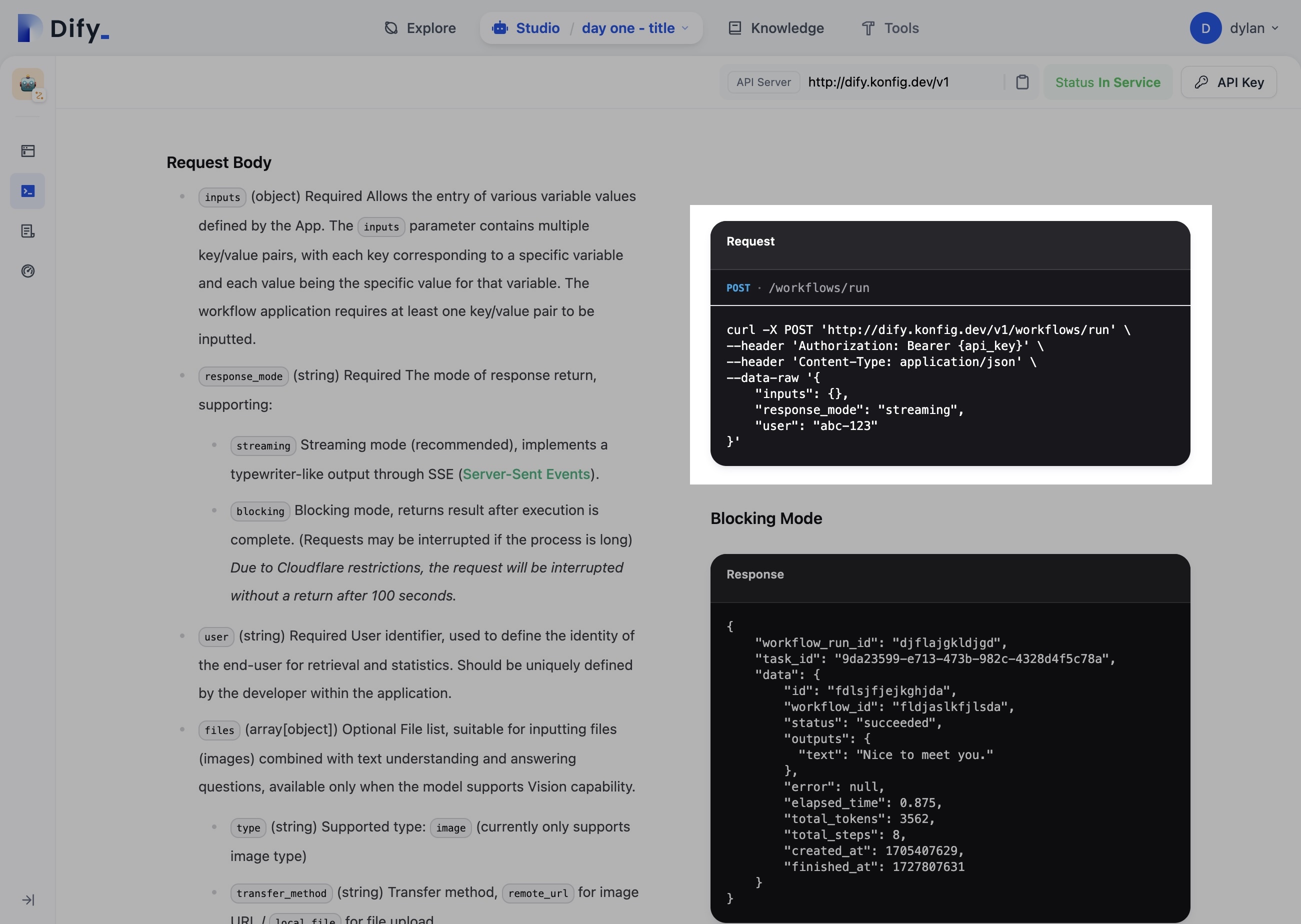Click the 'Response' code block title
The width and height of the screenshot is (1301, 924).
point(755,574)
